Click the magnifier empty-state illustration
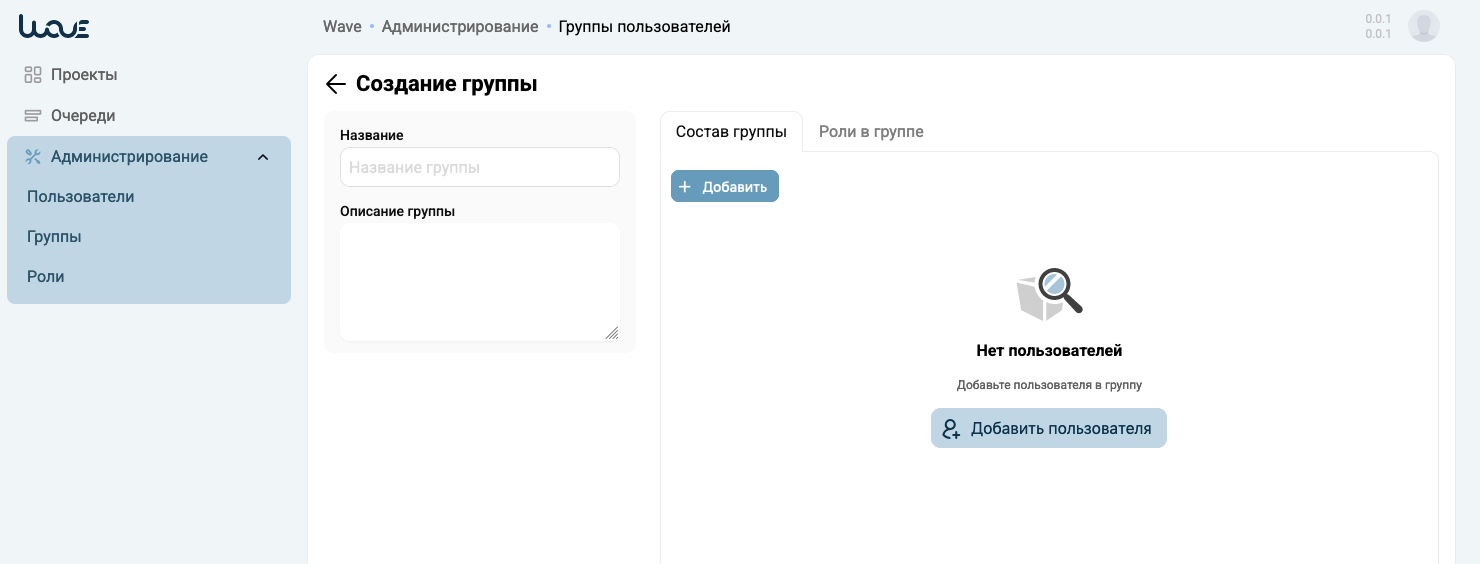 (1049, 294)
